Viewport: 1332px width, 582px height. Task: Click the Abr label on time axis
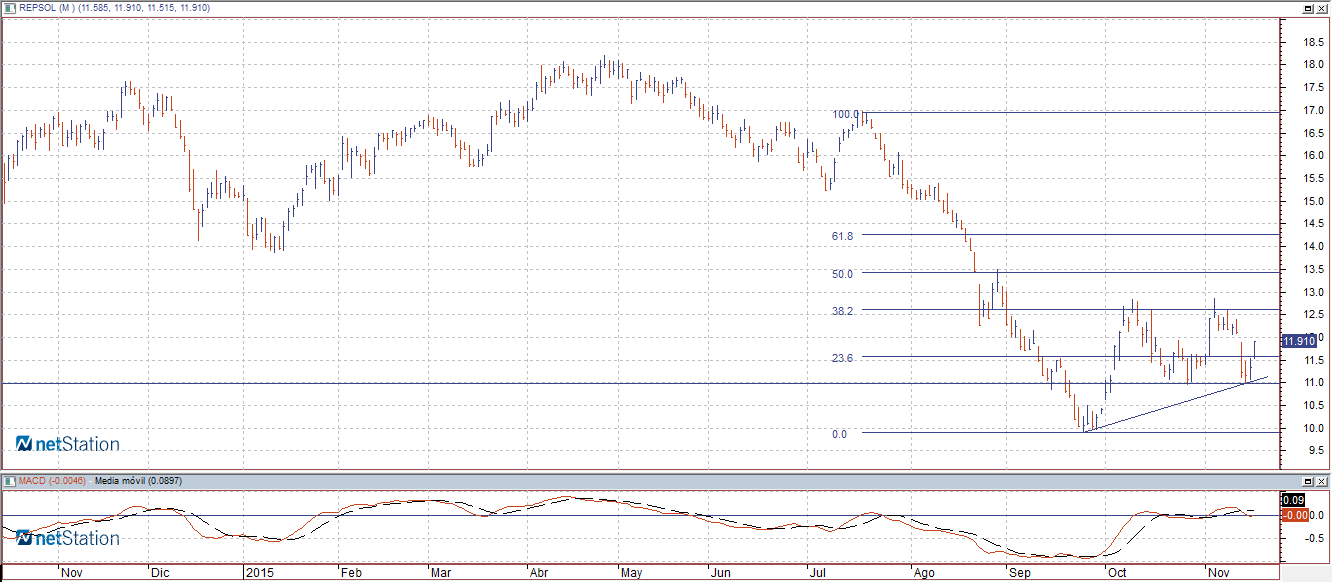[538, 573]
